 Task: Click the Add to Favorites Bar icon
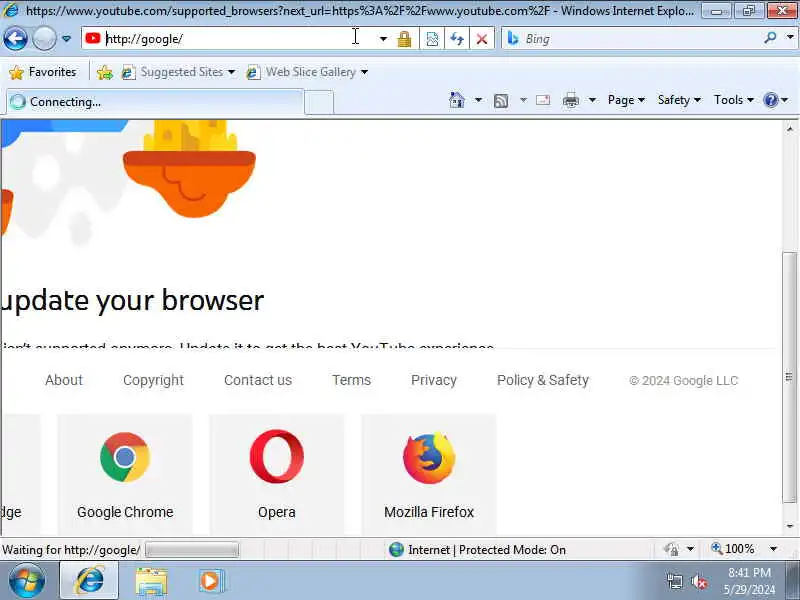[x=105, y=72]
